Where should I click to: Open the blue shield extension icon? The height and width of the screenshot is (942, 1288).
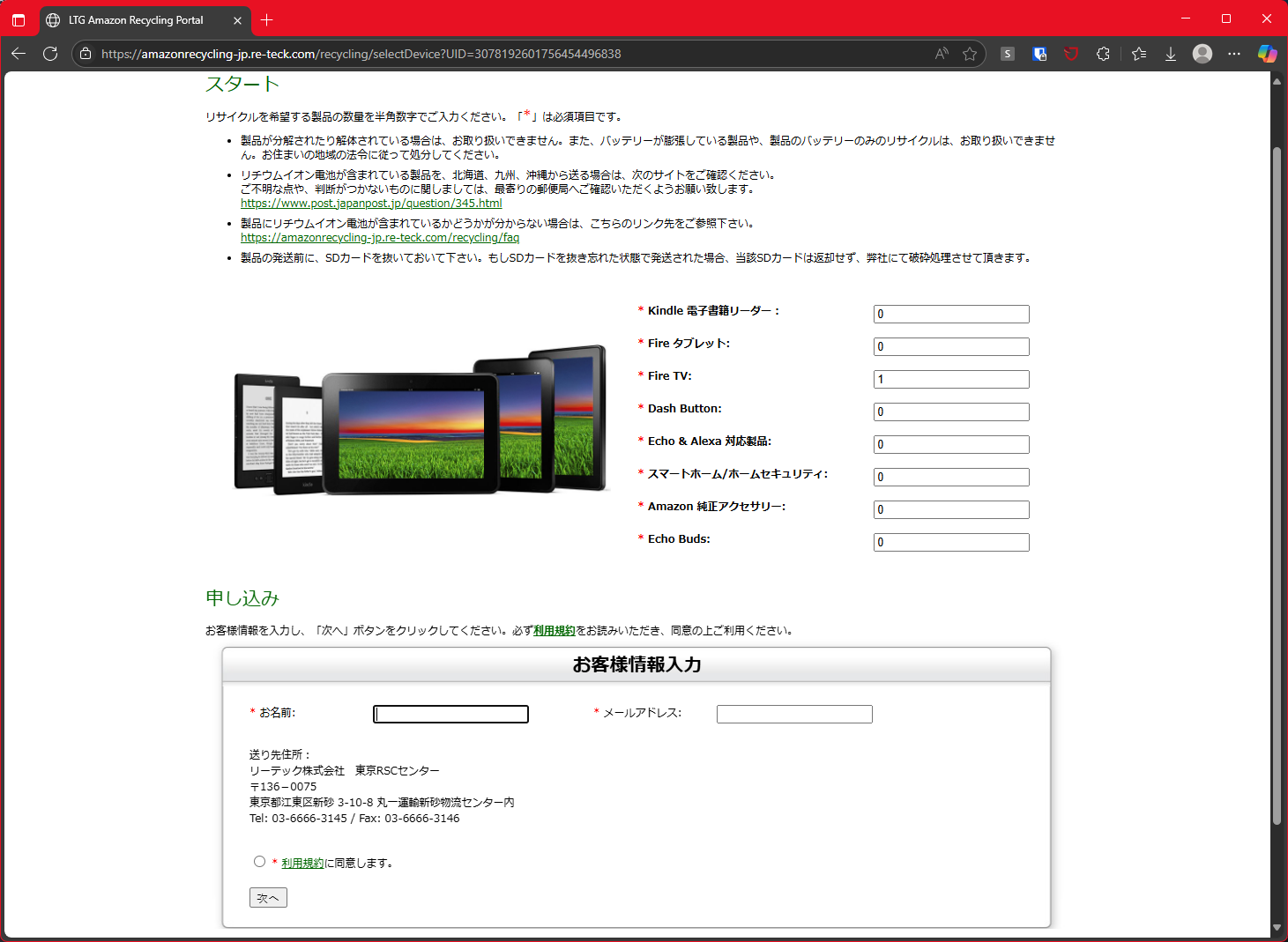pos(1039,54)
